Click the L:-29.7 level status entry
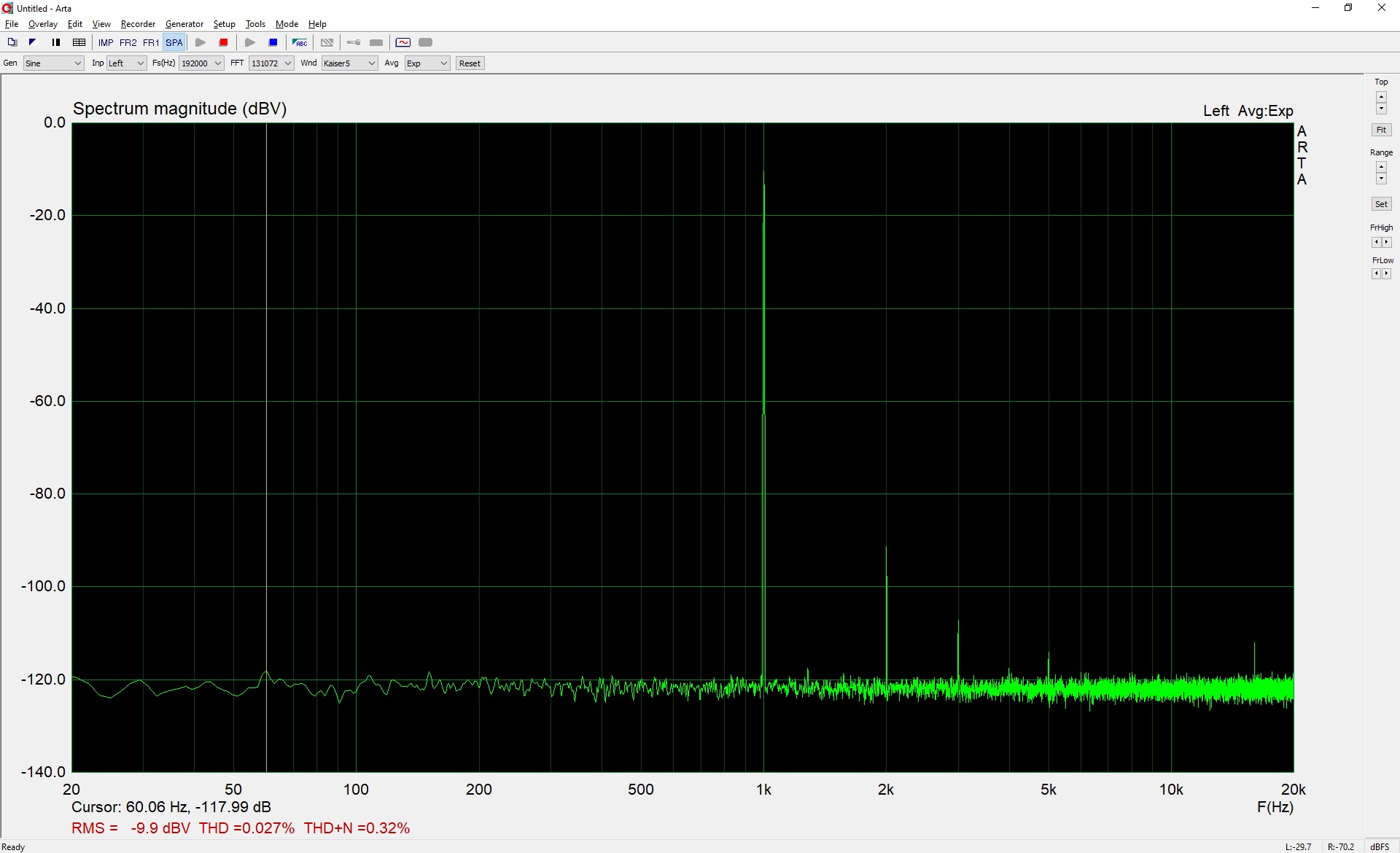1400x853 pixels. (1298, 847)
